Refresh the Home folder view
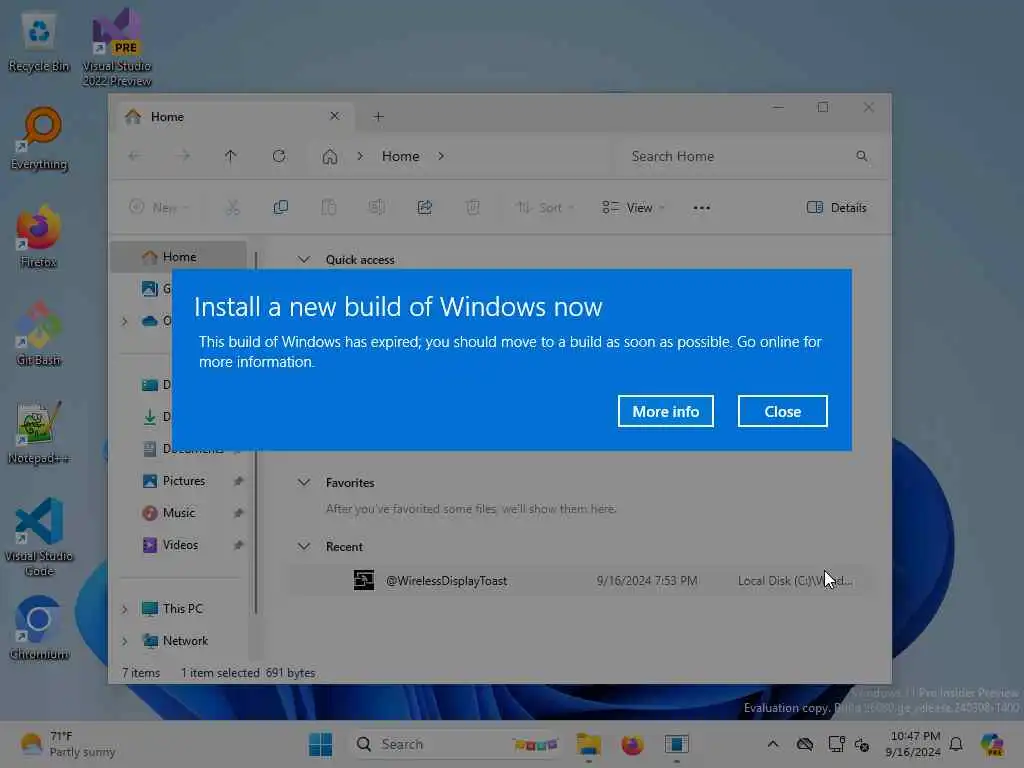Viewport: 1024px width, 768px height. 279,156
